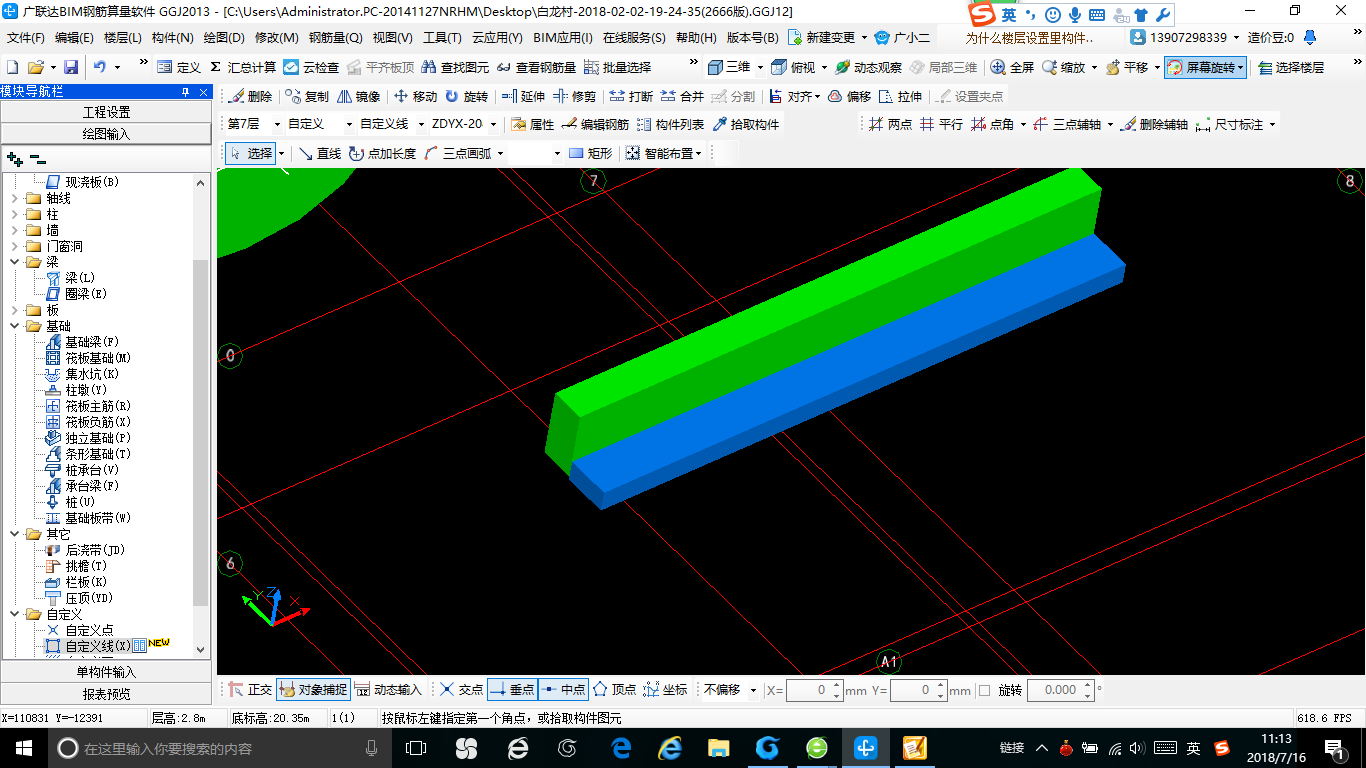Image resolution: width=1366 pixels, height=768 pixels.
Task: Open 查找图元 find element
Action: tap(456, 67)
